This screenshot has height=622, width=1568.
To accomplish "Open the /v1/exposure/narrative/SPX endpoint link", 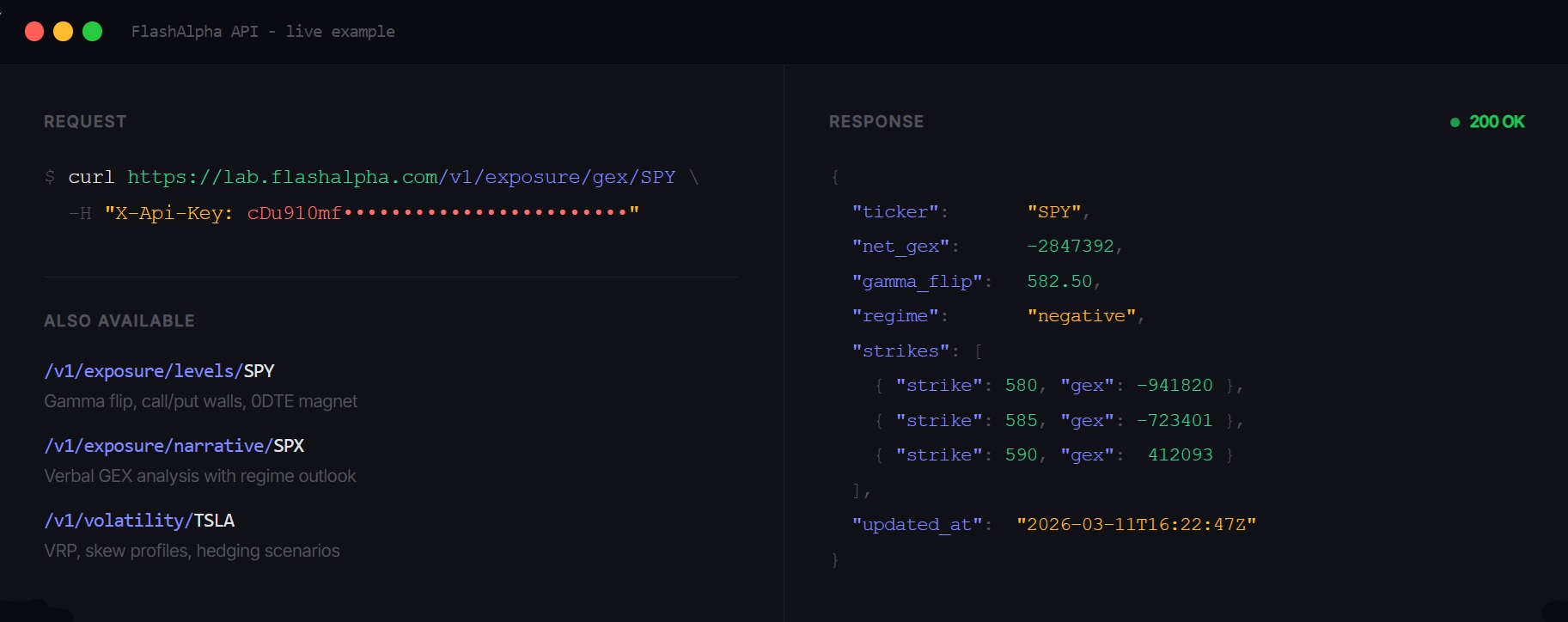I will (174, 446).
